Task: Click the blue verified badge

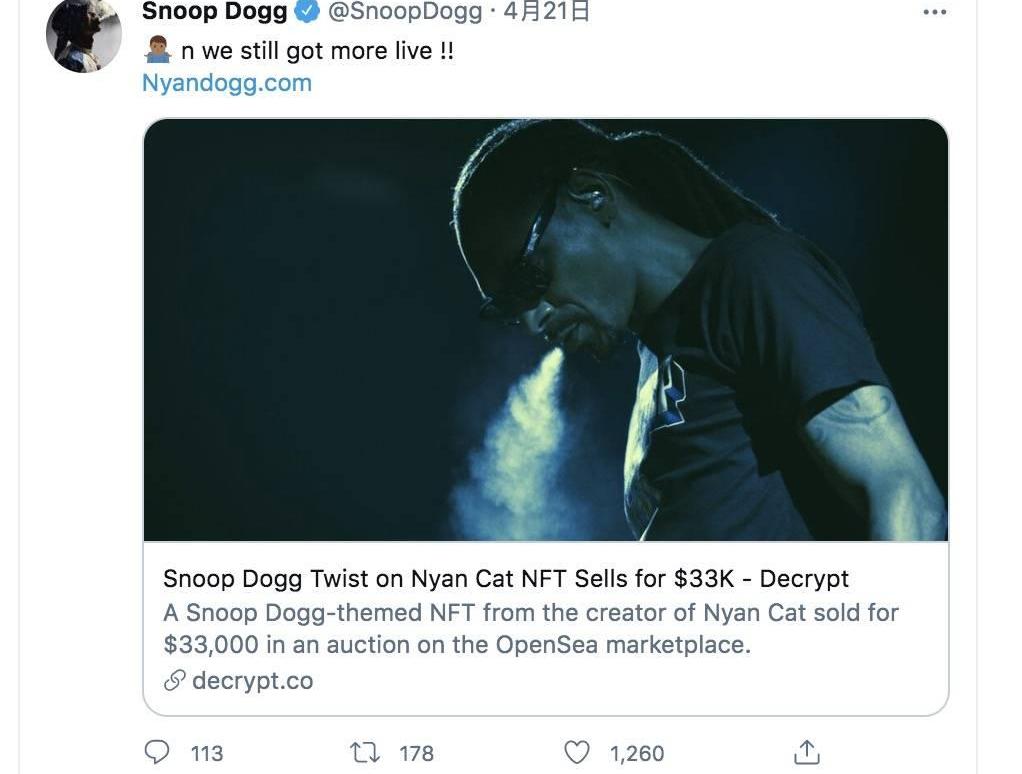Action: point(306,12)
